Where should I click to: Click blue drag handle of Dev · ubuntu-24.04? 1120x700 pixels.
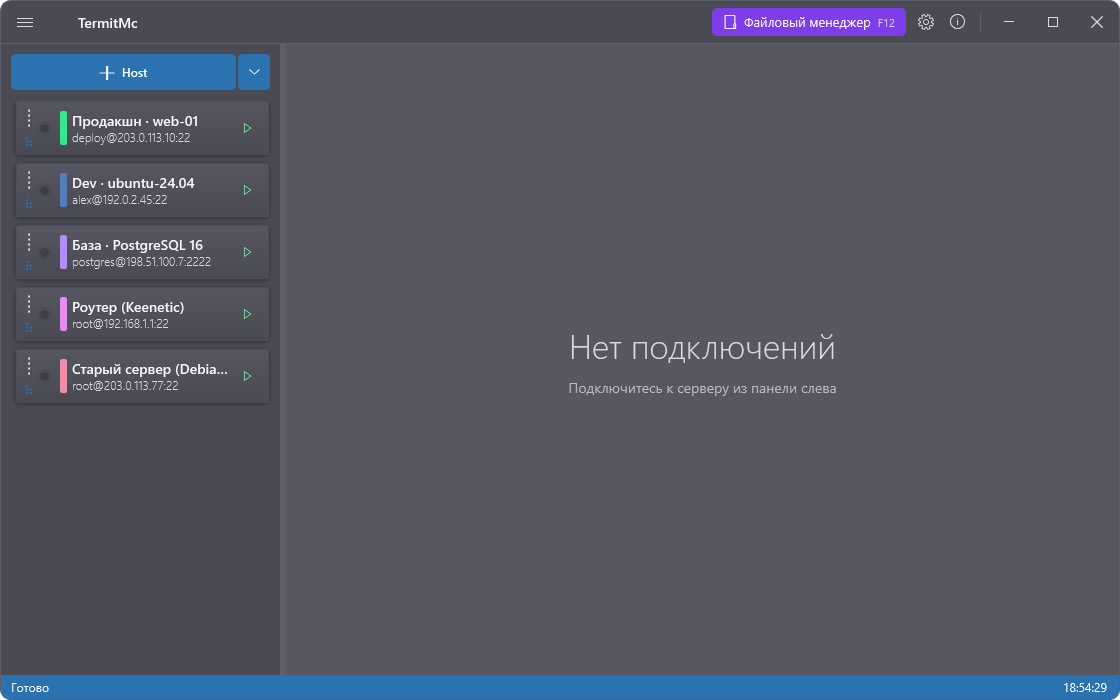29,204
